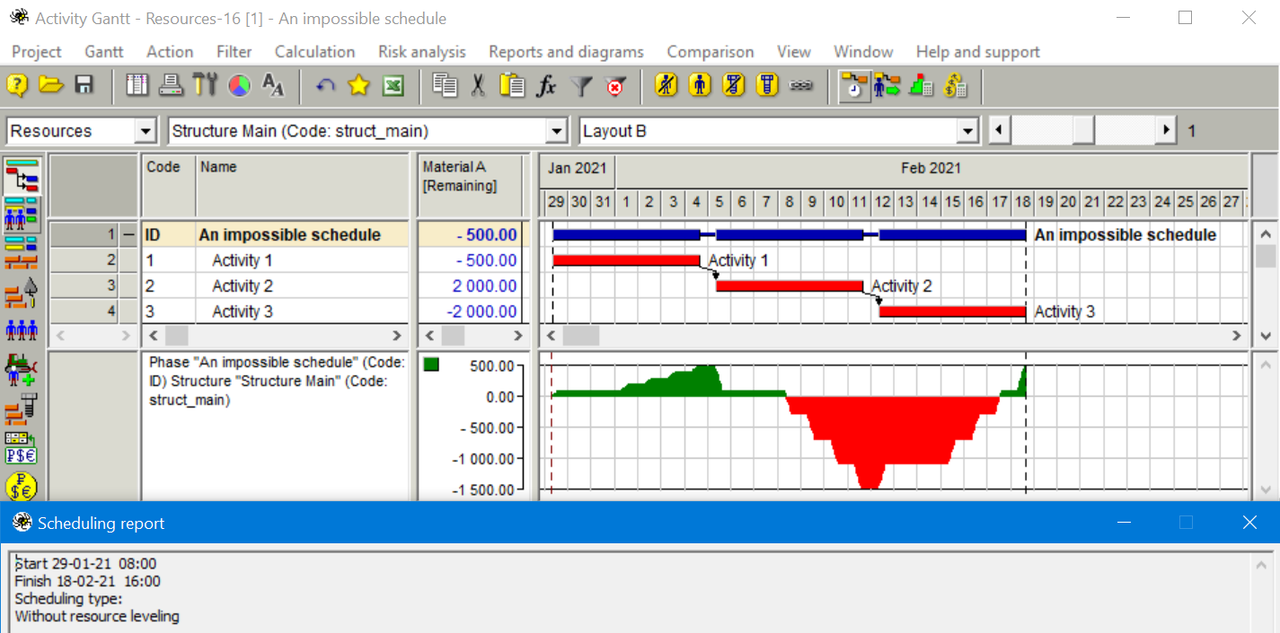Click the yellow help question mark icon

[18, 86]
